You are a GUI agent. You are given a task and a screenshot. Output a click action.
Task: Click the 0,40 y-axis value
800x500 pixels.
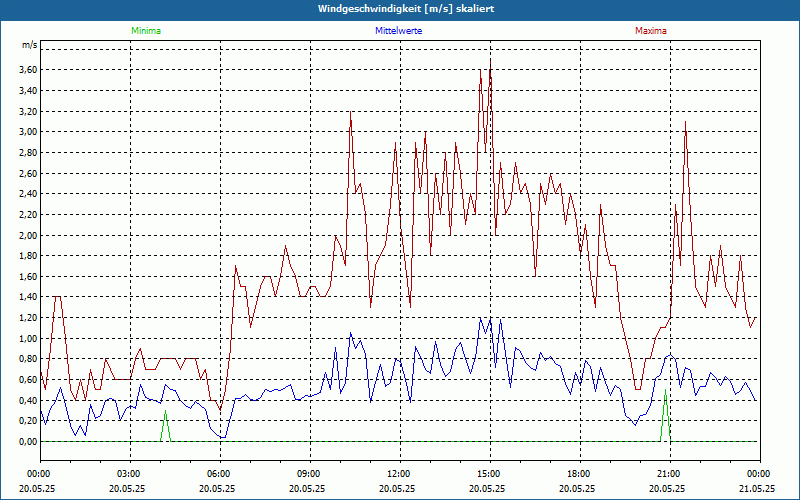point(29,401)
